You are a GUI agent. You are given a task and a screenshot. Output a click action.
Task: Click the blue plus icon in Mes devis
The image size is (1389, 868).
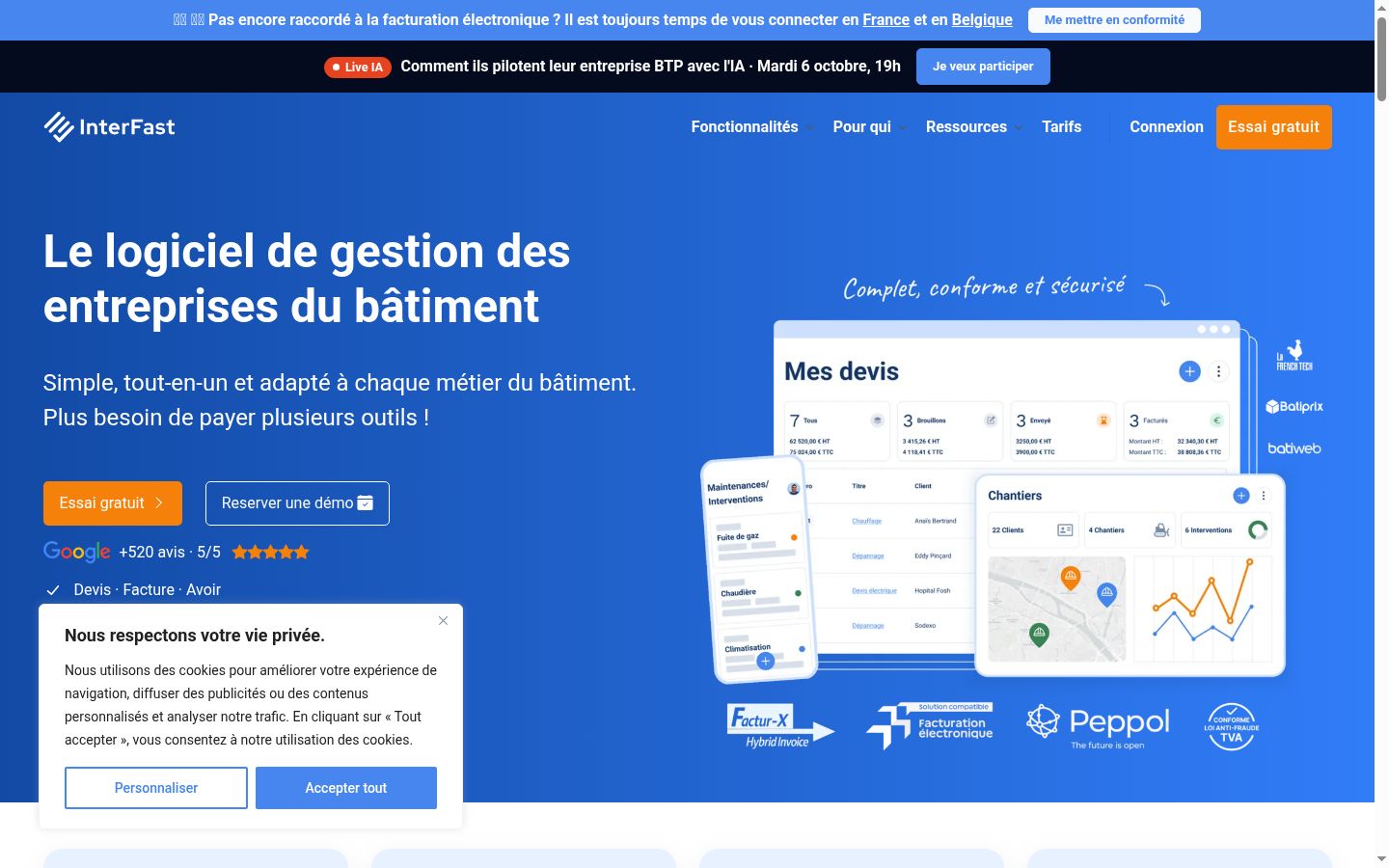coord(1189,371)
